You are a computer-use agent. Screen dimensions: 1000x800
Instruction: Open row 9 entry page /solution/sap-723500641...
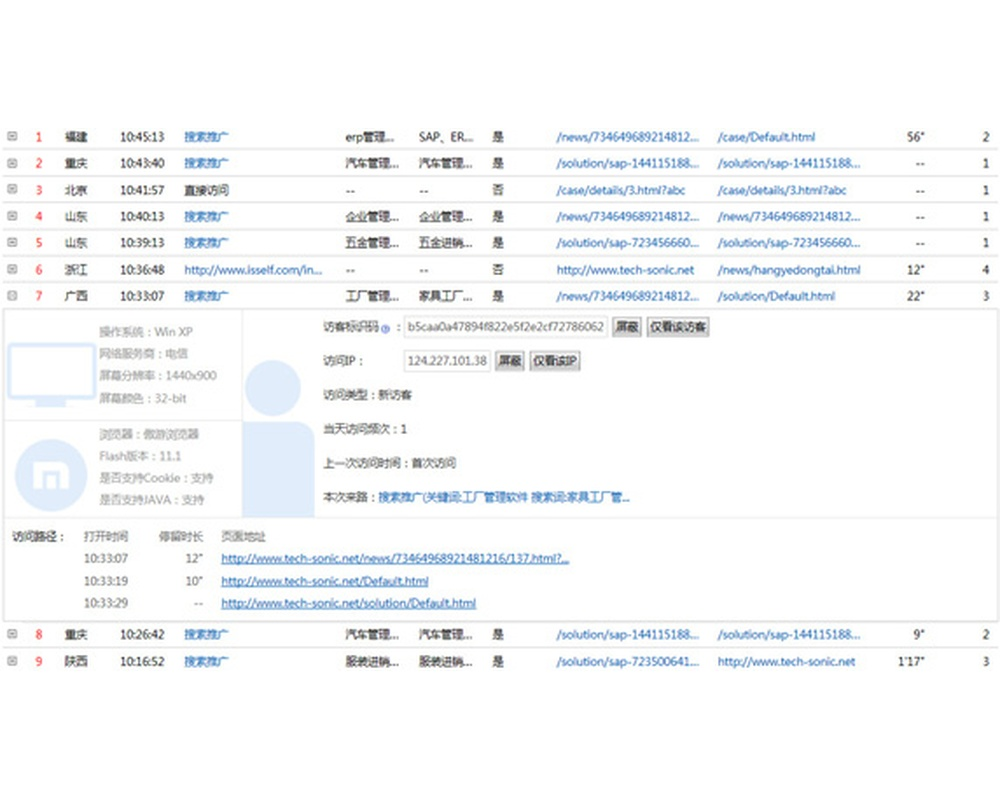pyautogui.click(x=628, y=662)
